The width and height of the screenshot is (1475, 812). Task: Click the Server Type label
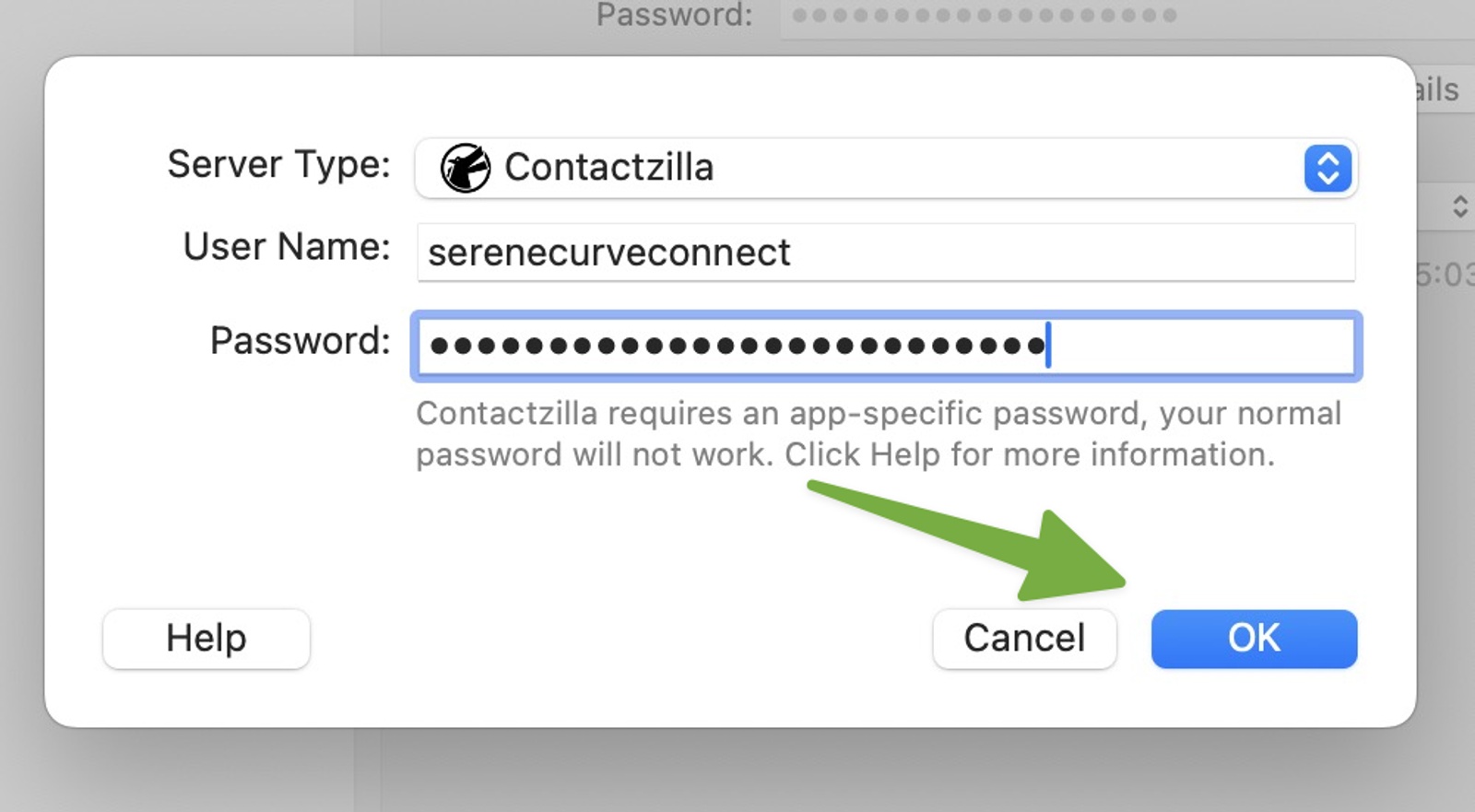(x=277, y=165)
